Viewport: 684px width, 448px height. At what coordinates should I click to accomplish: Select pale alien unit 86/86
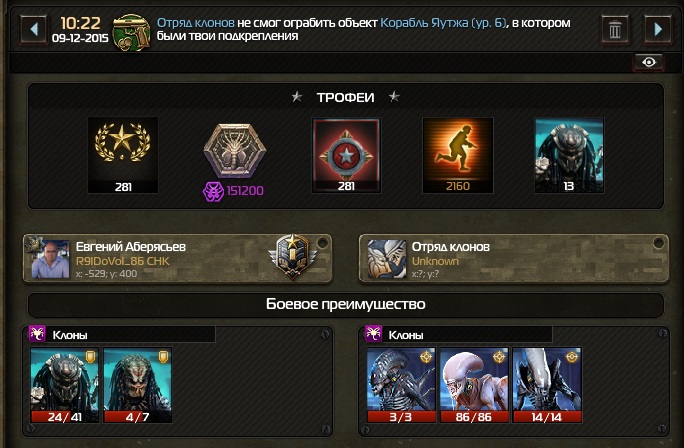[474, 385]
